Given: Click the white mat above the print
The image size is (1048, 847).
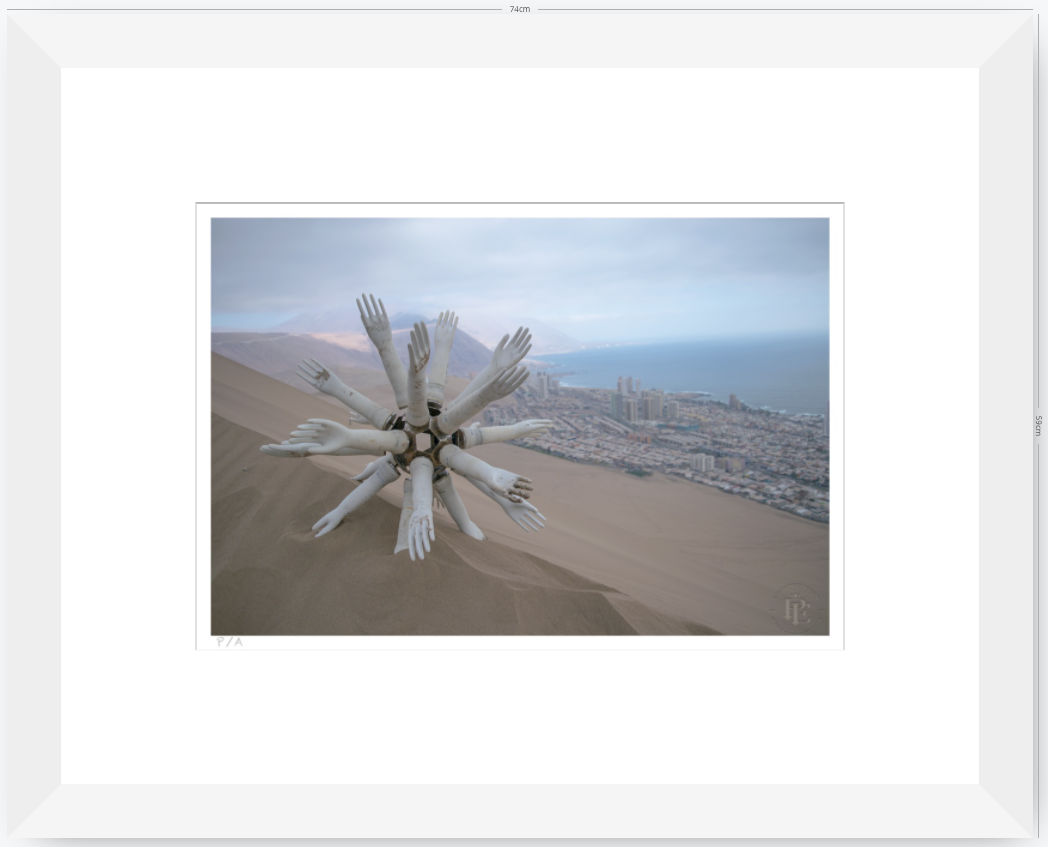Looking at the screenshot, I should click(520, 134).
